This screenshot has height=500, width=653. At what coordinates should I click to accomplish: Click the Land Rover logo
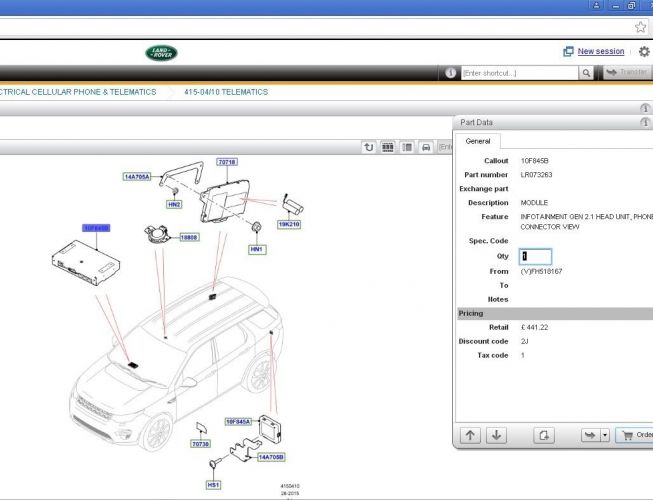pyautogui.click(x=161, y=53)
